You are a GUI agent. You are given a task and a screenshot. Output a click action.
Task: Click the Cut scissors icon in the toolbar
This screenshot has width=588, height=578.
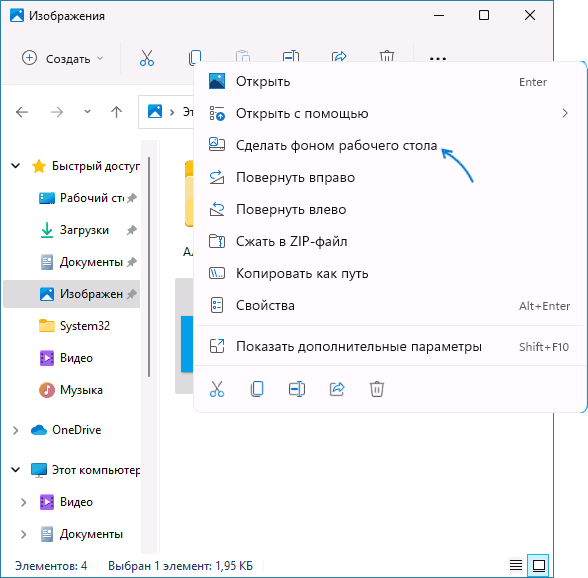coord(147,58)
